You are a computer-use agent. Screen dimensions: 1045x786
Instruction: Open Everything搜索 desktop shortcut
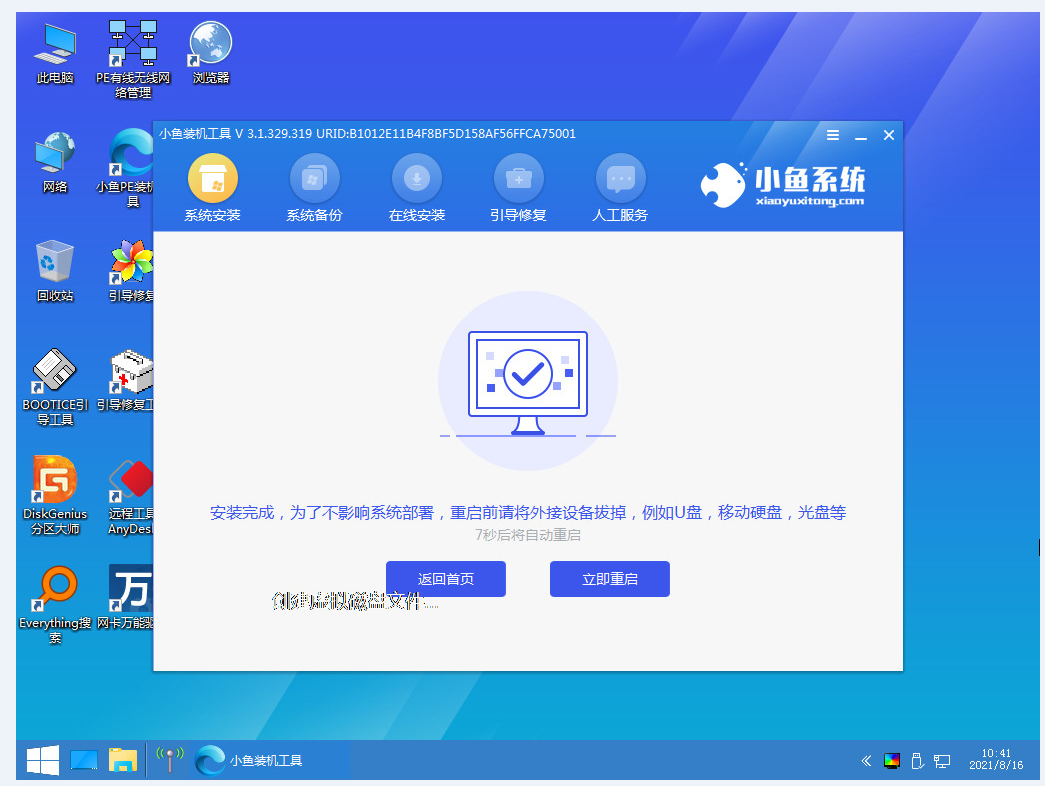(x=55, y=605)
